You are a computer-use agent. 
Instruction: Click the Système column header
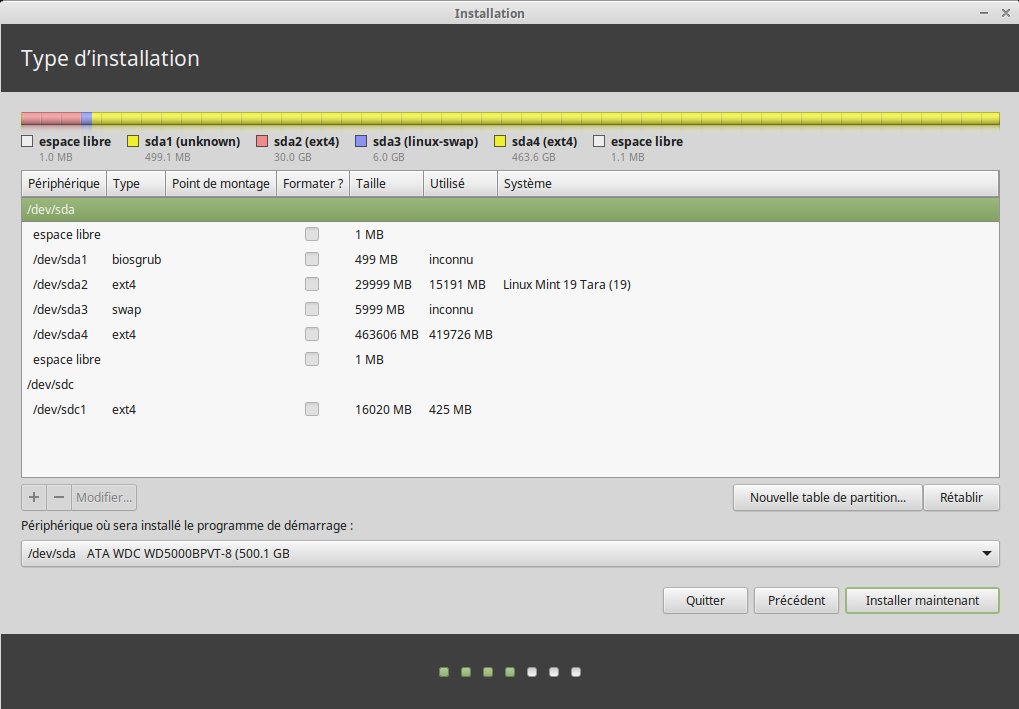click(x=745, y=184)
